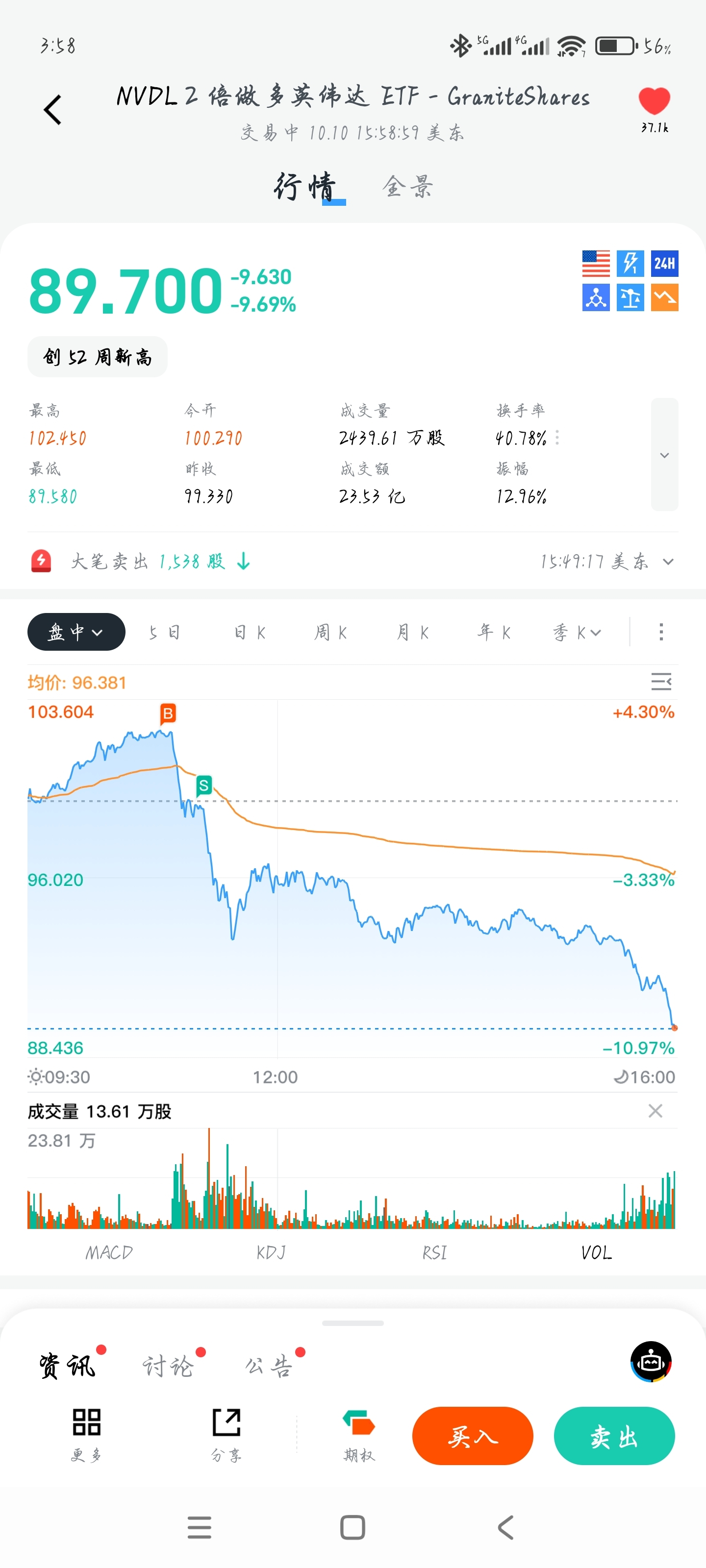
Task: Tap the red heart favorite icon
Action: 654,101
